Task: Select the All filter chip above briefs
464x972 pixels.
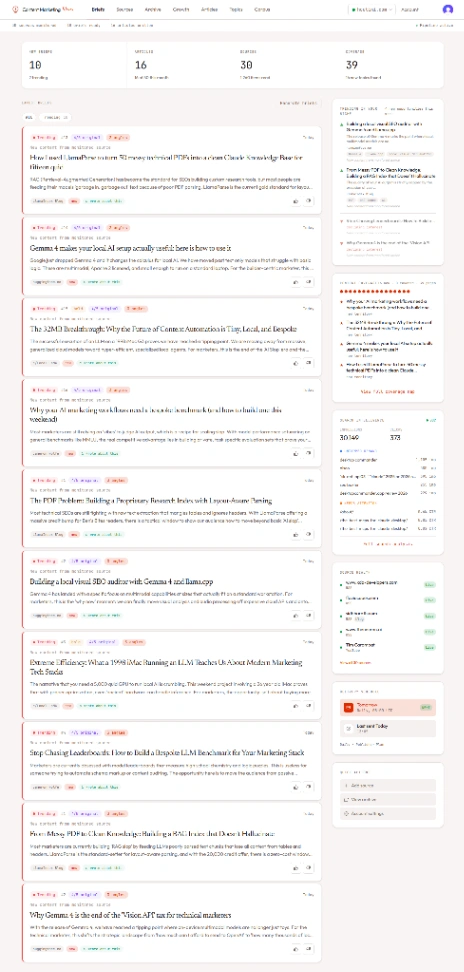Action: [29, 117]
